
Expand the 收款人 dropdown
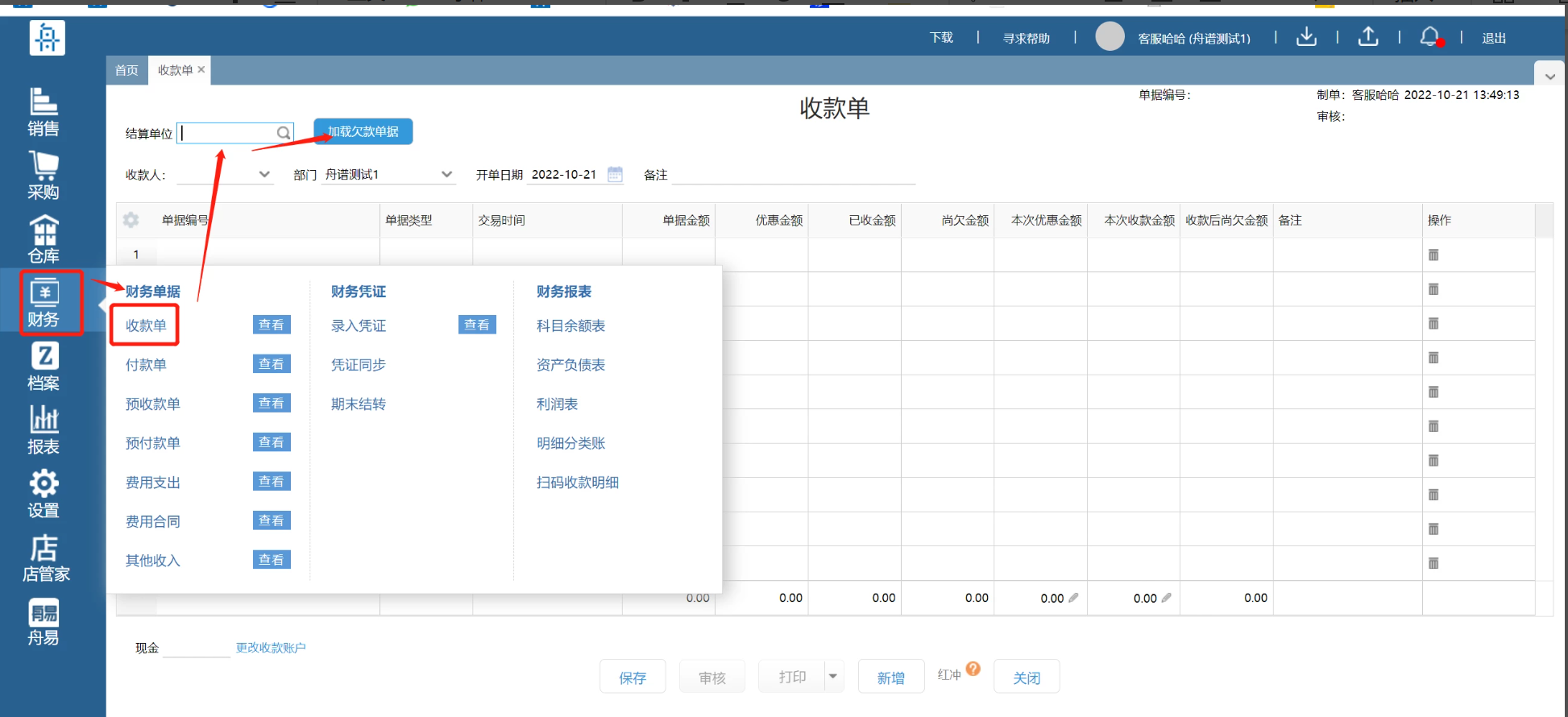click(264, 174)
